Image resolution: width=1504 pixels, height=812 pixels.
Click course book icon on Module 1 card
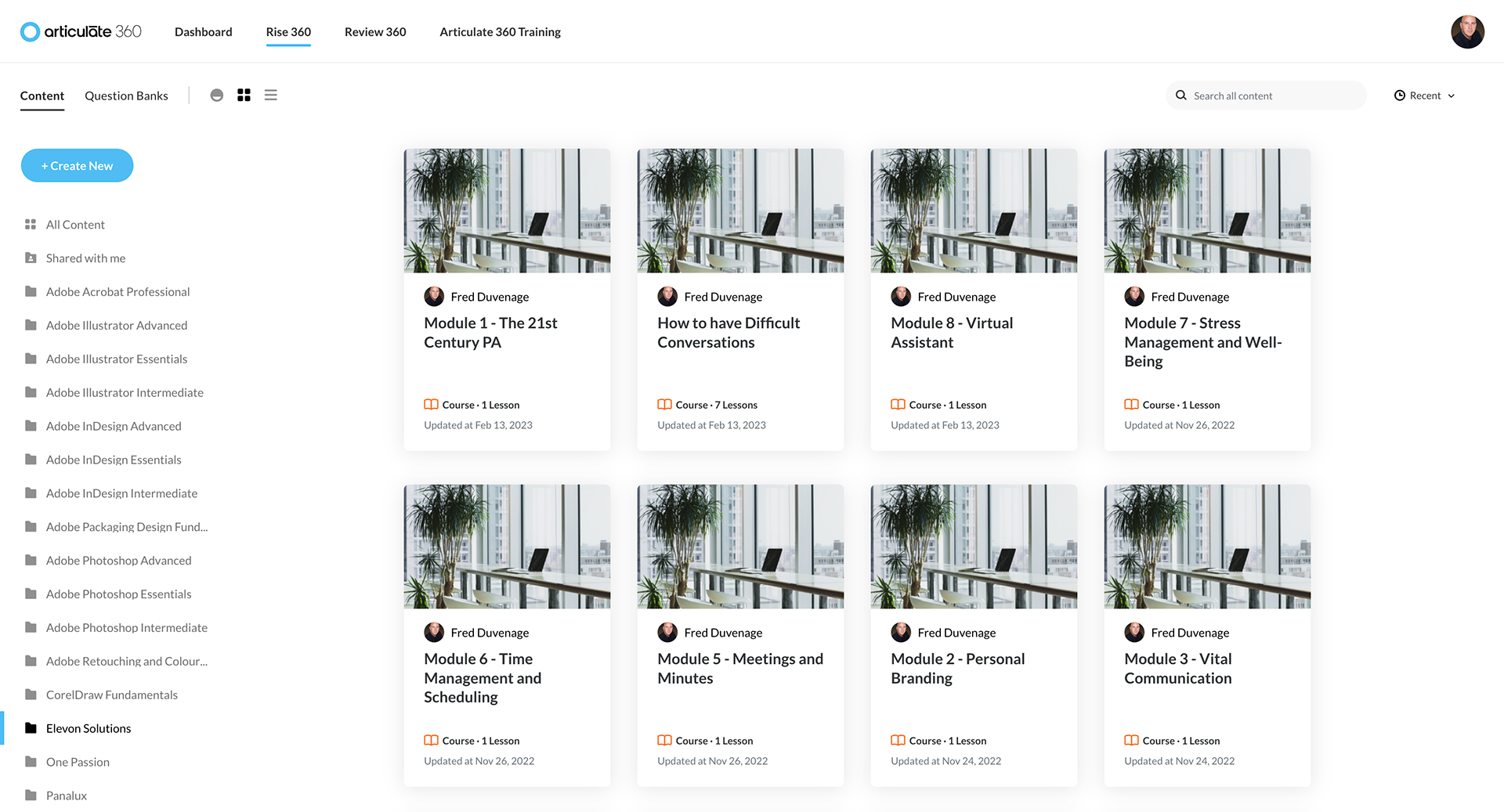[431, 405]
